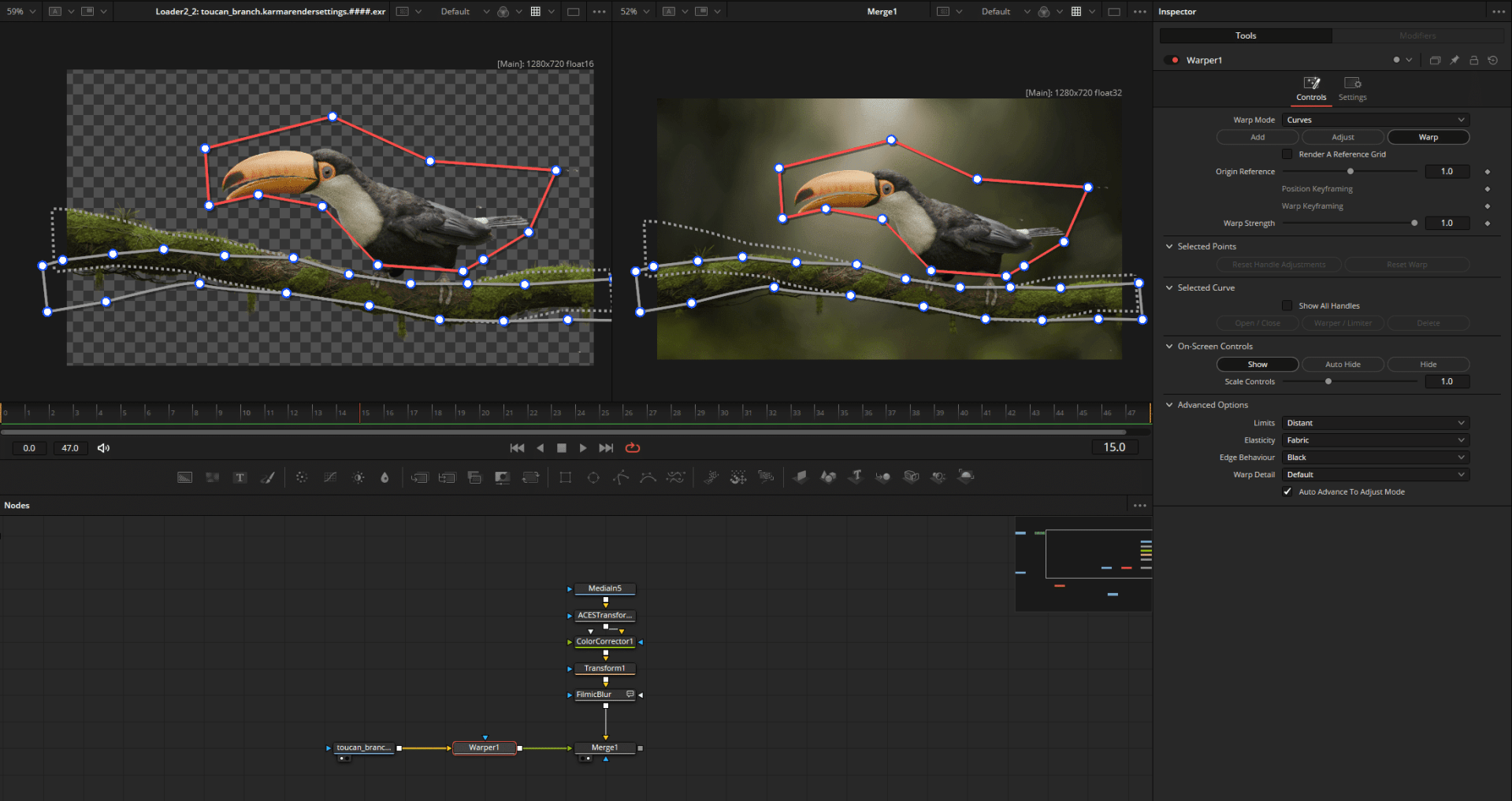
Task: Click the Auto Hide button under On-Screen Controls
Action: (1343, 364)
